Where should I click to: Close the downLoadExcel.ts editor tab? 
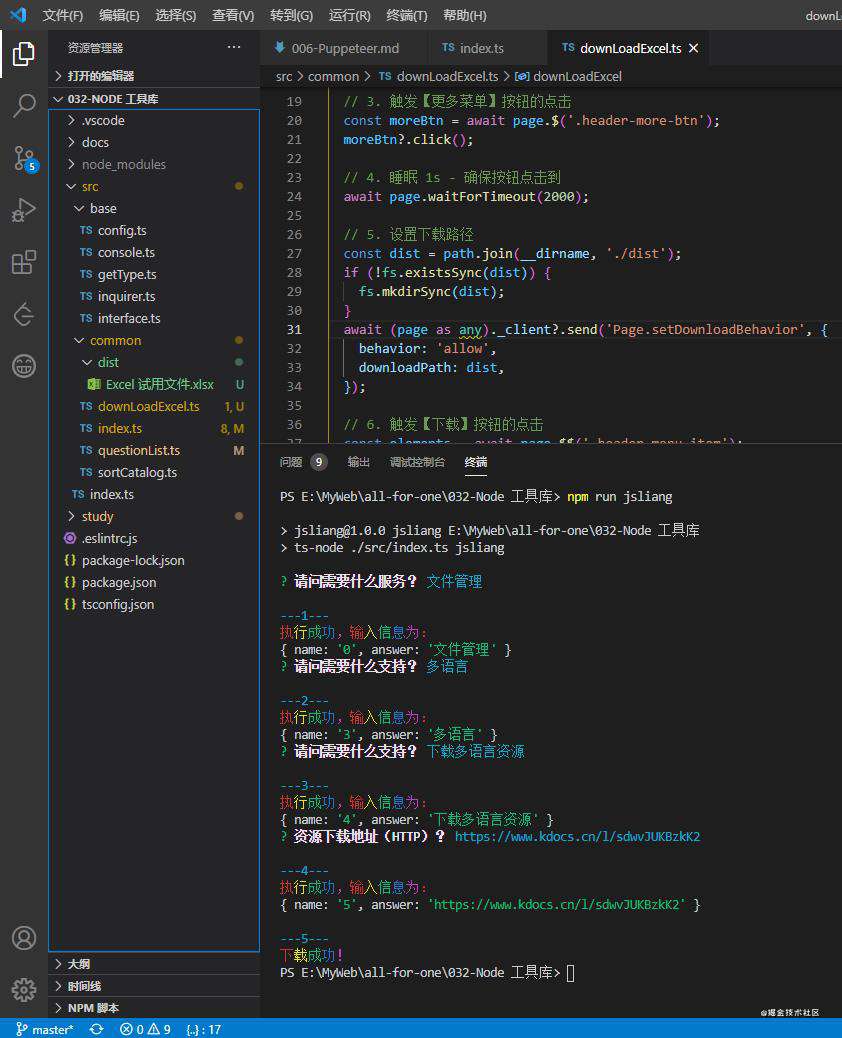click(x=693, y=48)
